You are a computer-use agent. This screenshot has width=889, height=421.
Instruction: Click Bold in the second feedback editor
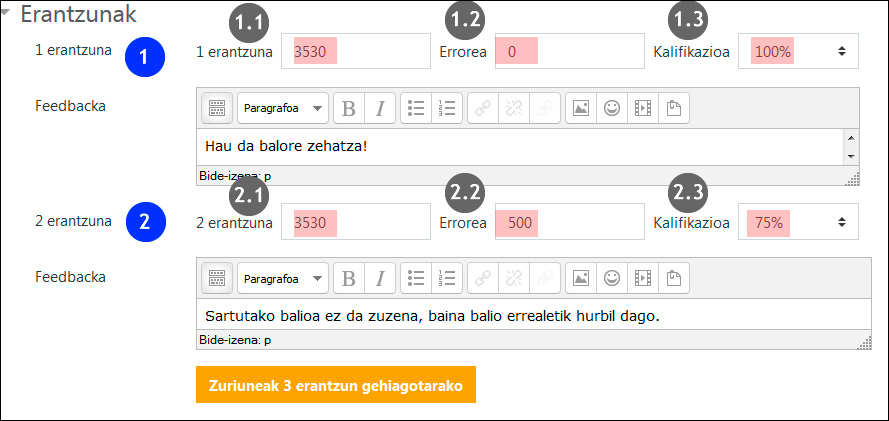pos(349,277)
